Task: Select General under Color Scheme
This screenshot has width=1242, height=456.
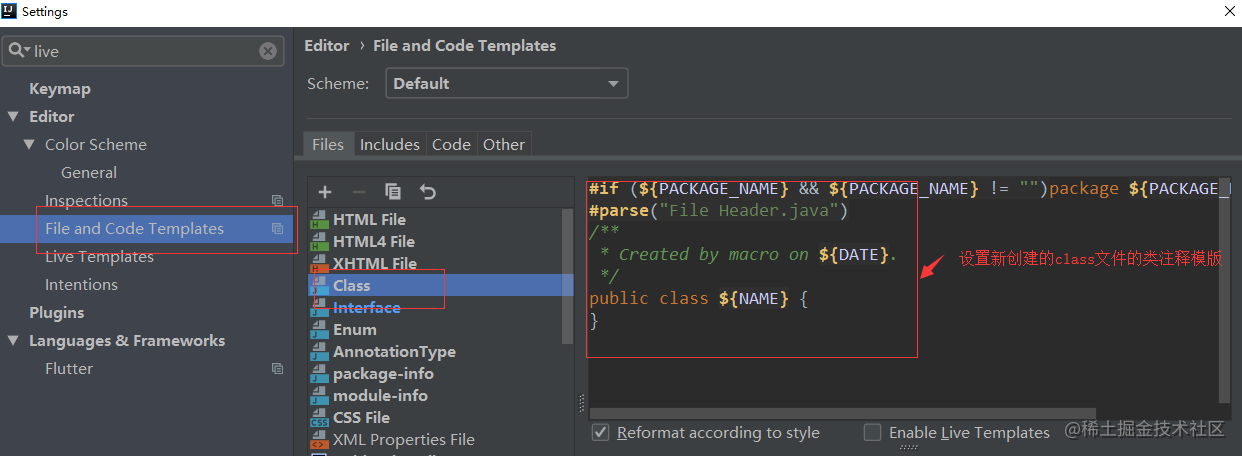Action: coord(89,173)
